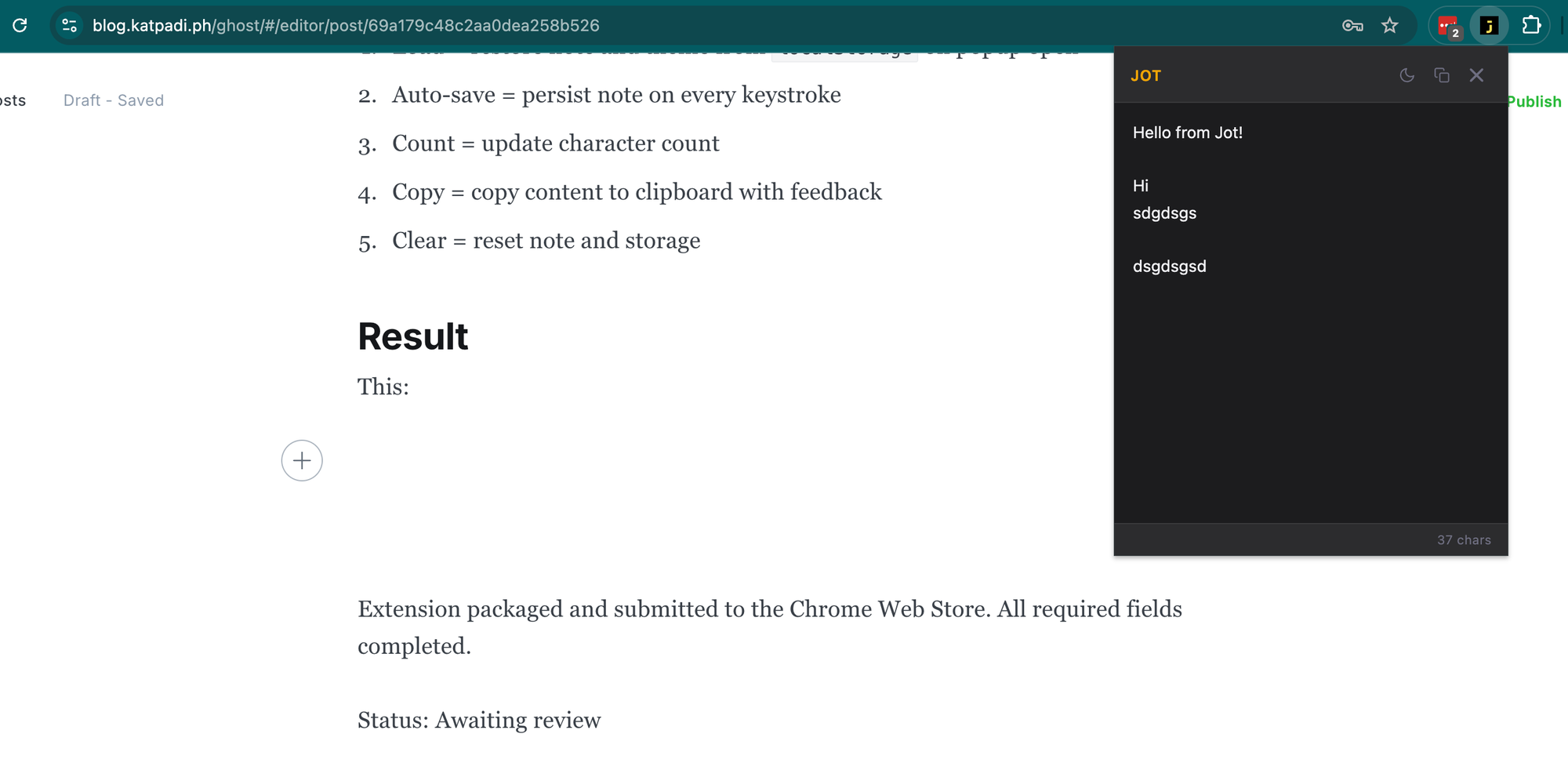The width and height of the screenshot is (1568, 759).
Task: Copy the note using Jot's copy icon
Action: [x=1442, y=75]
